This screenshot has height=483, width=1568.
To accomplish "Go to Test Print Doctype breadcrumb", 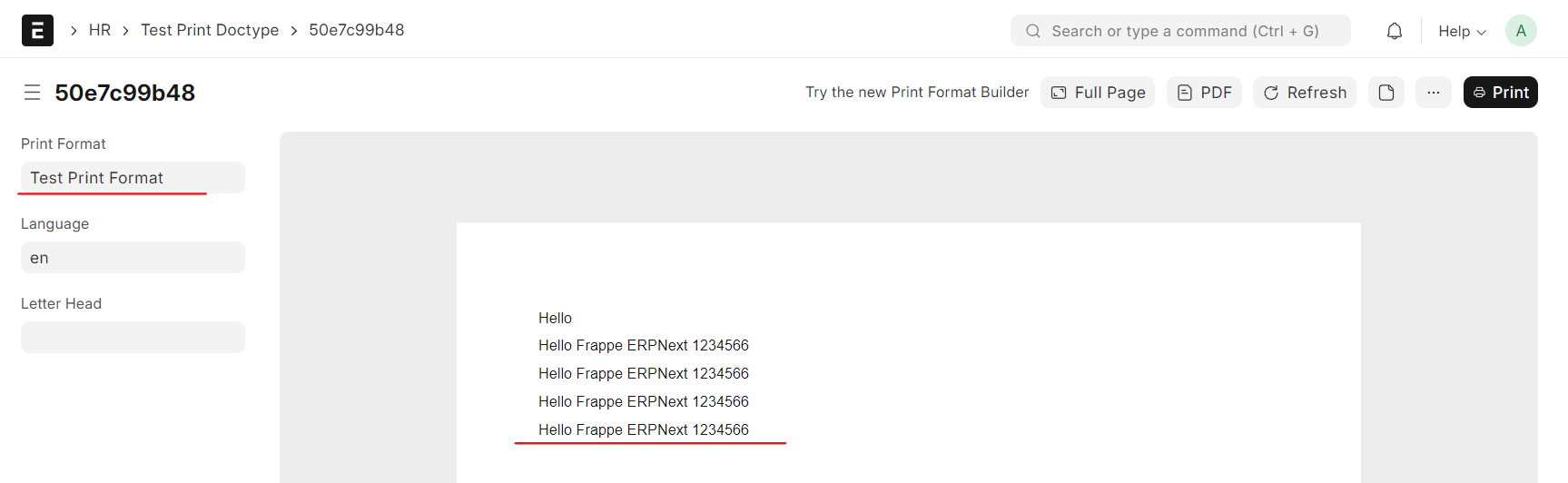I will point(210,30).
